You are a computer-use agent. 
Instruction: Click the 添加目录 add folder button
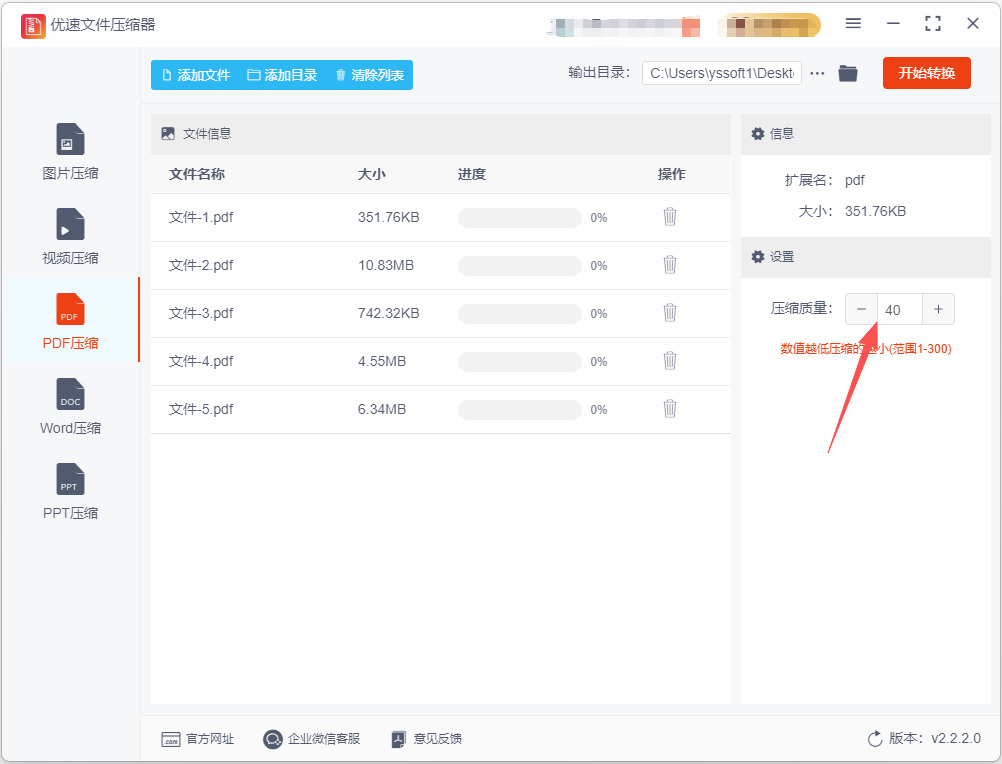[282, 75]
